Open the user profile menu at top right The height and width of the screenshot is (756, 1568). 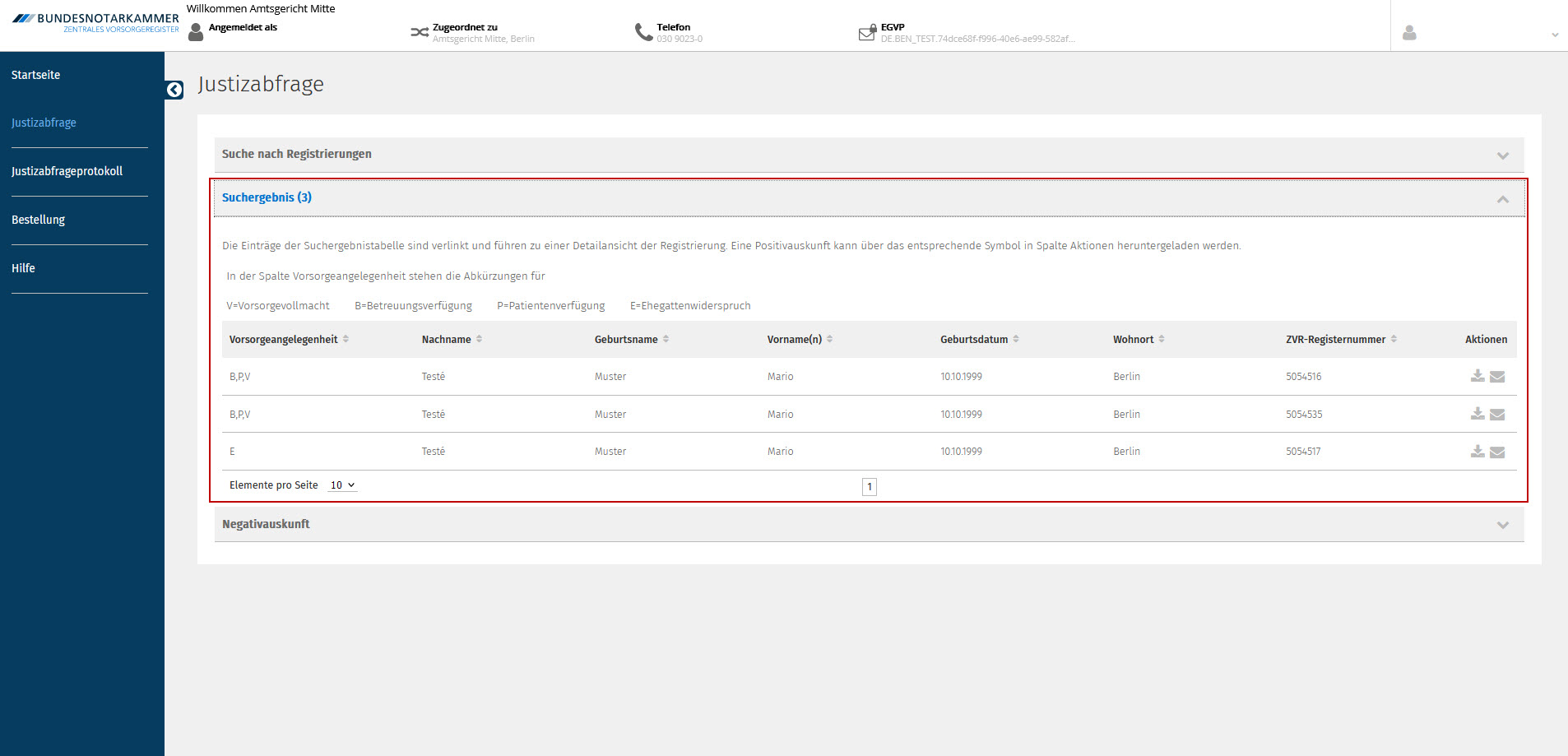tap(1479, 33)
